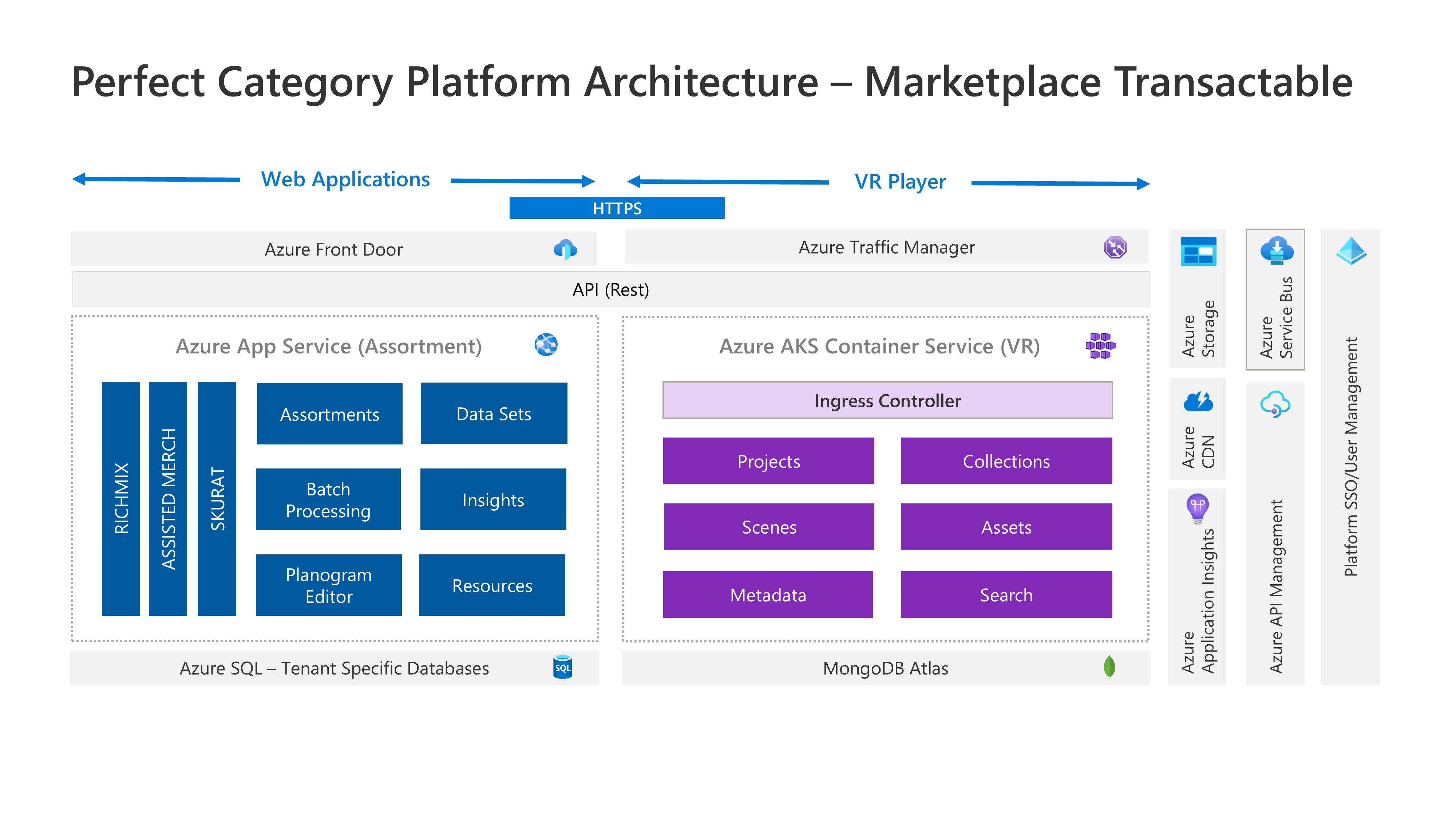Click the Azure API Management cloud icon

point(1275,404)
